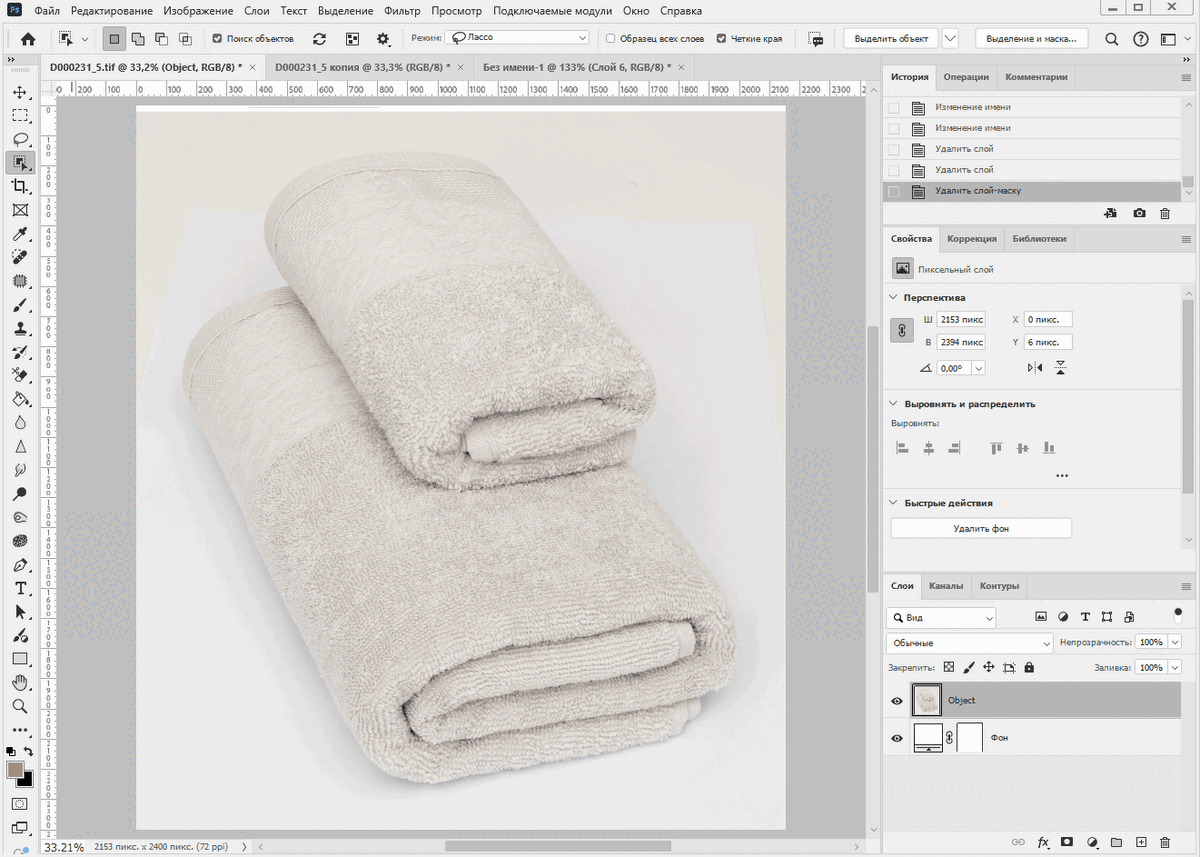The image size is (1200, 857).
Task: Enable 'Образец всех слоев' checkbox
Action: (x=611, y=39)
